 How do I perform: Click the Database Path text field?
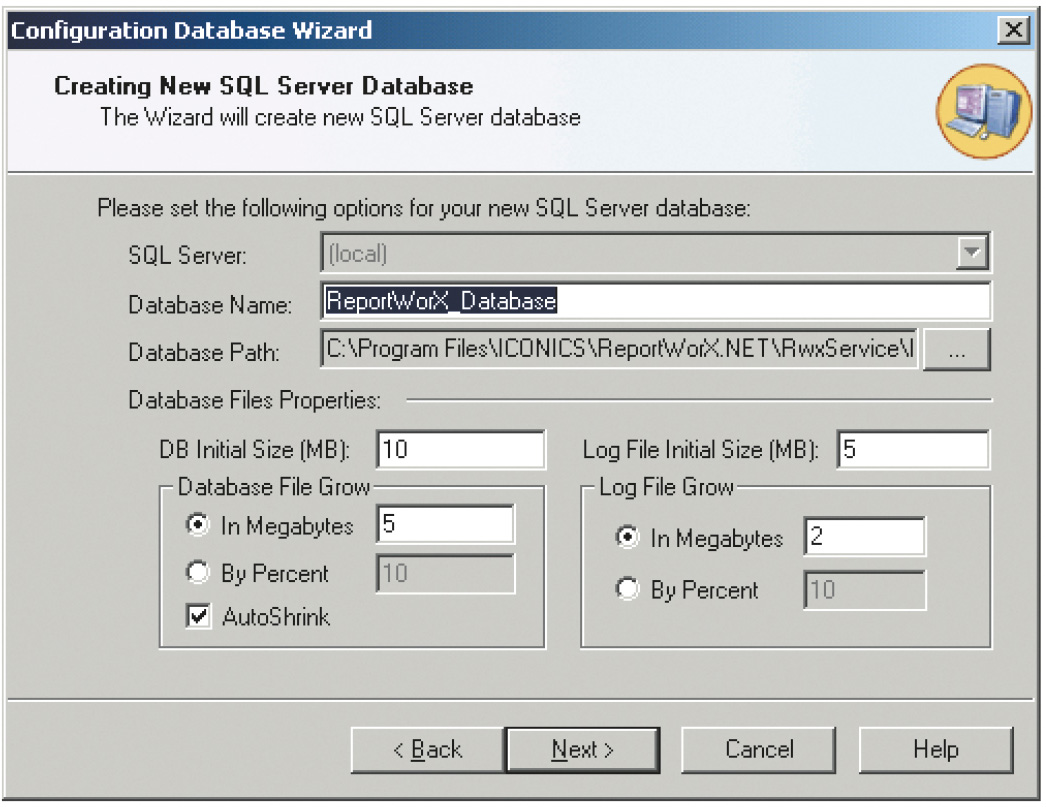[x=619, y=349]
